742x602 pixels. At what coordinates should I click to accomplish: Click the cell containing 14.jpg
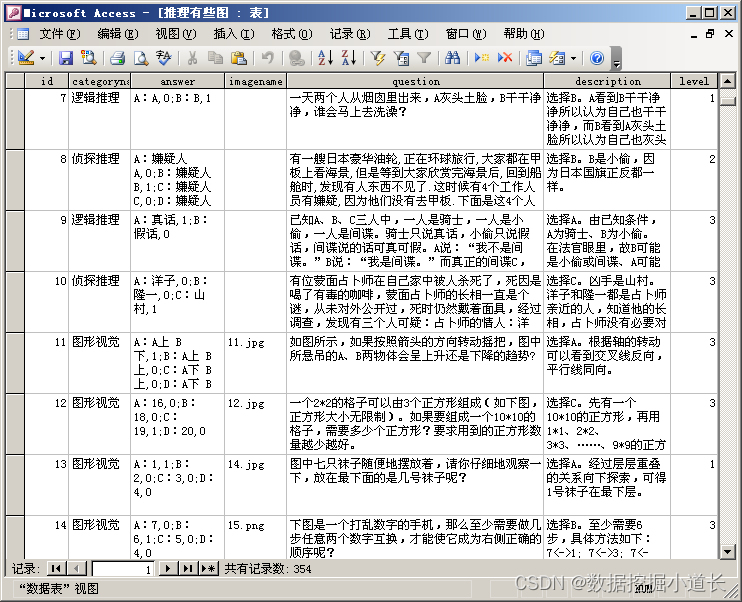(x=256, y=485)
